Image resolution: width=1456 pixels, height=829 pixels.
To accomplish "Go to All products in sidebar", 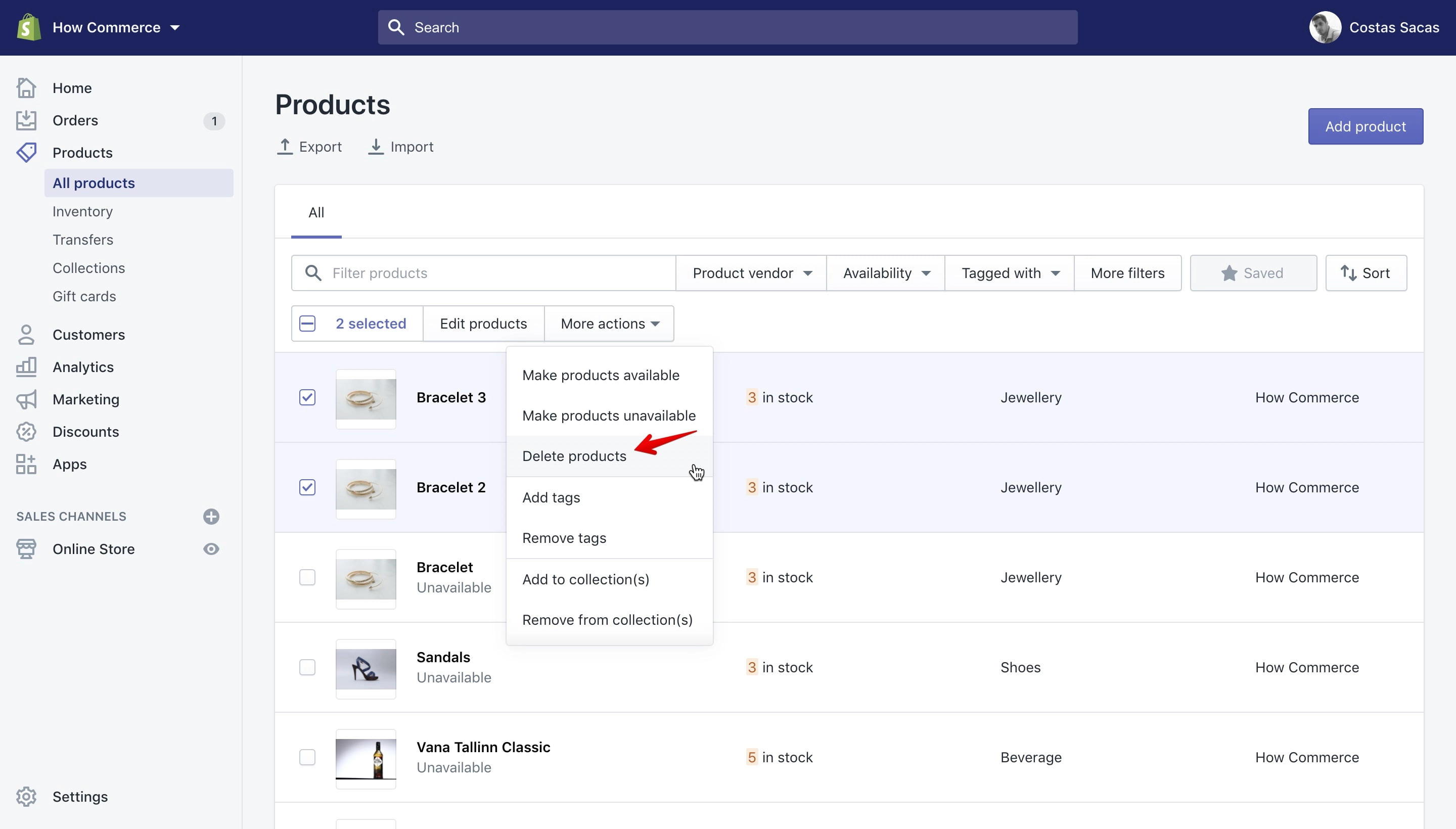I will [139, 183].
